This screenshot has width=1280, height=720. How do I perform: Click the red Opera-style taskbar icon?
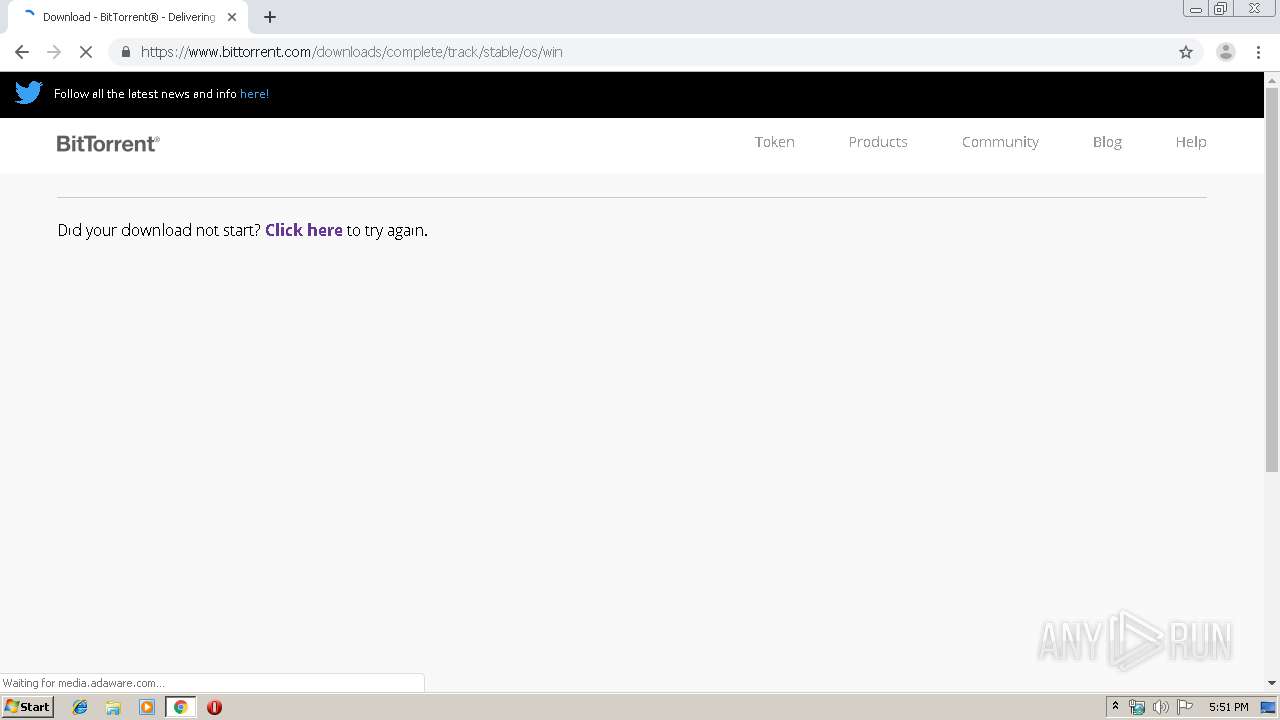click(x=214, y=707)
